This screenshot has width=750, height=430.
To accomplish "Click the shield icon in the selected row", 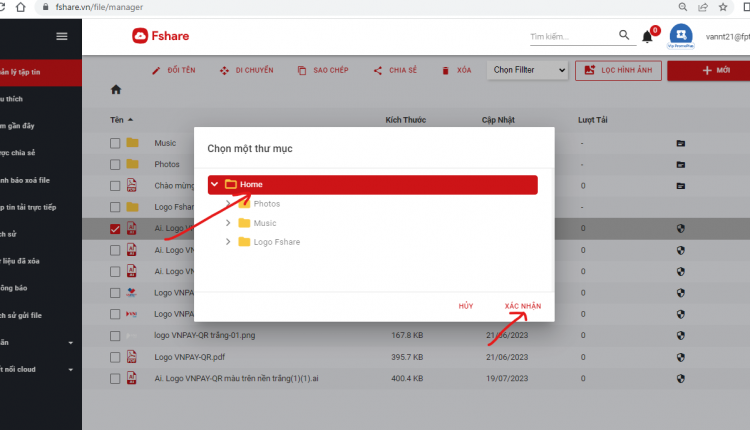I will pyautogui.click(x=681, y=229).
